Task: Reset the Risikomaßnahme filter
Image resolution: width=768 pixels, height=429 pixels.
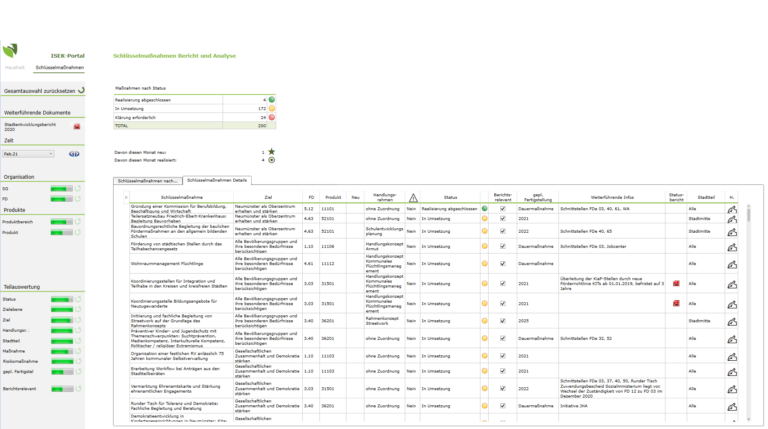Action: (78, 361)
